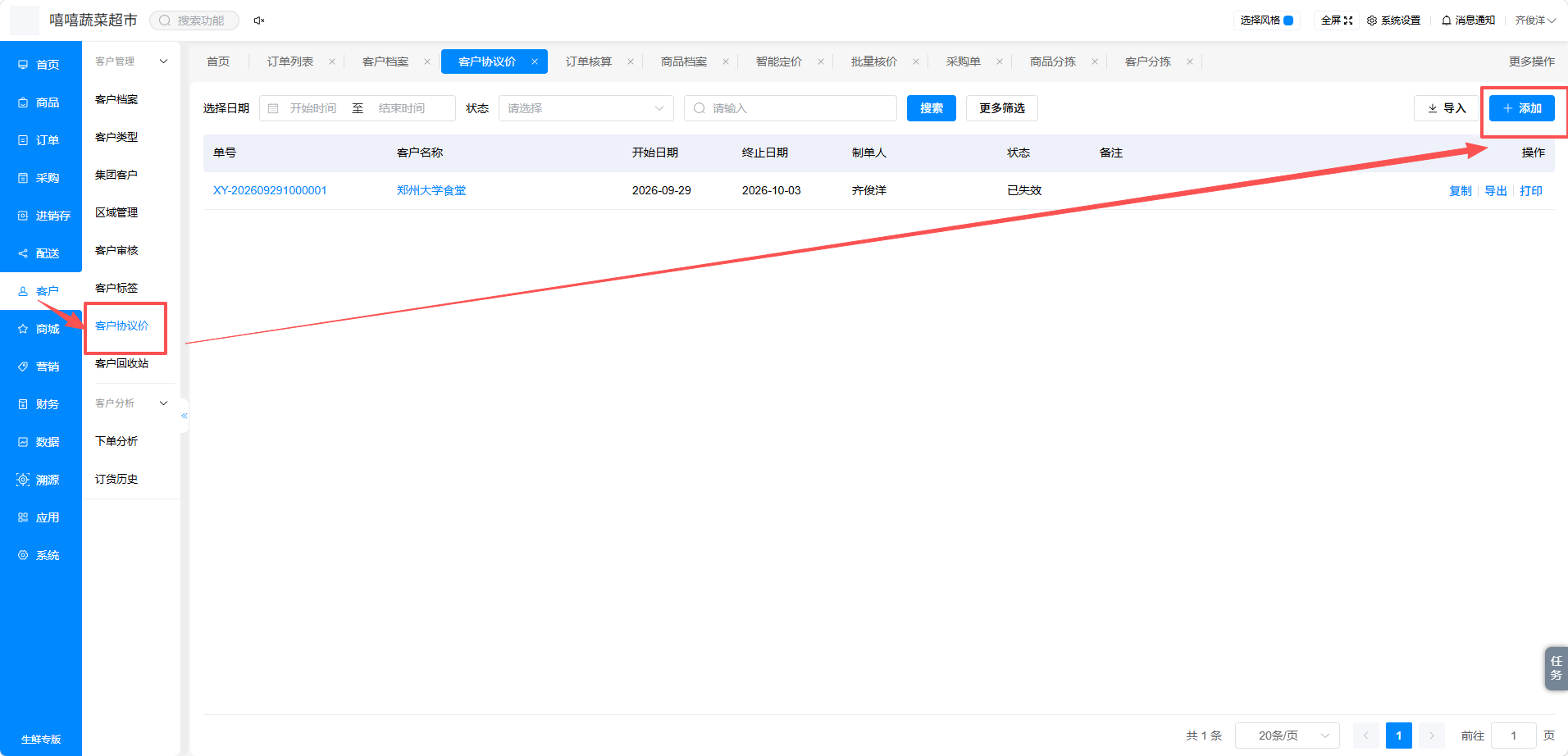The width and height of the screenshot is (1568, 756).
Task: Collapse the 客户管理 menu group
Action: click(x=163, y=61)
